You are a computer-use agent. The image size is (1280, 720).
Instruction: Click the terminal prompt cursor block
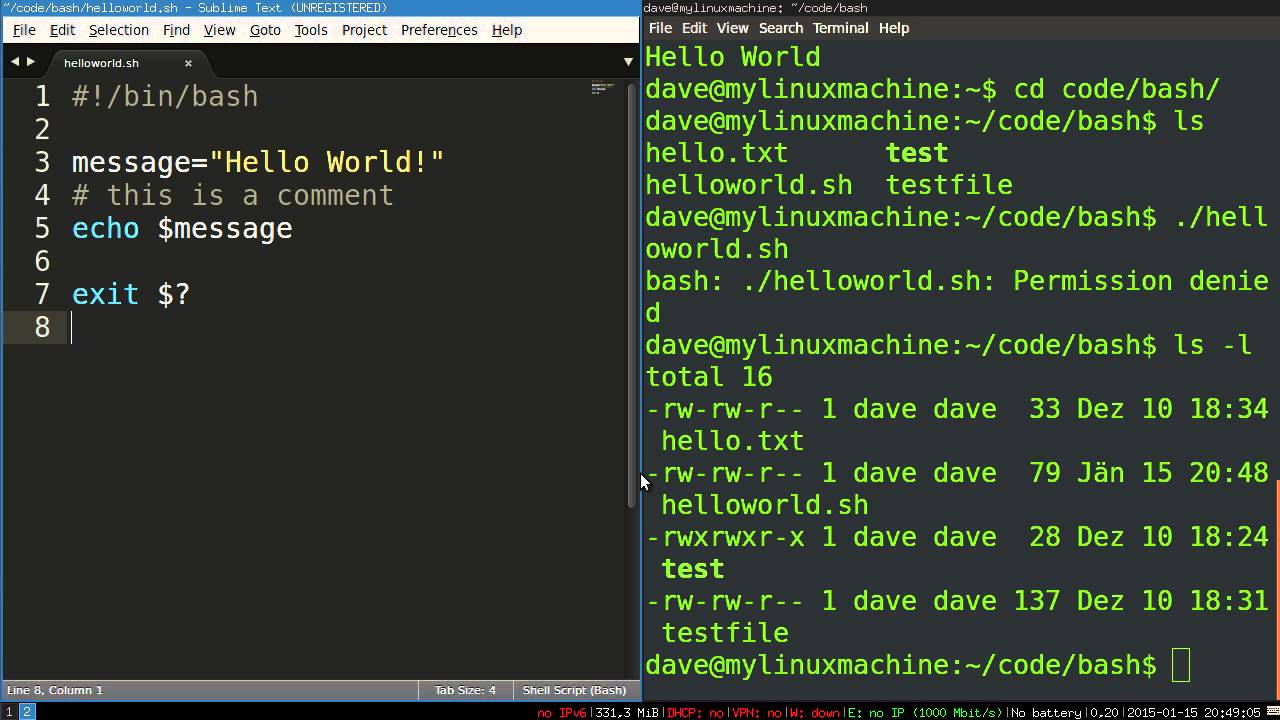click(x=1181, y=665)
